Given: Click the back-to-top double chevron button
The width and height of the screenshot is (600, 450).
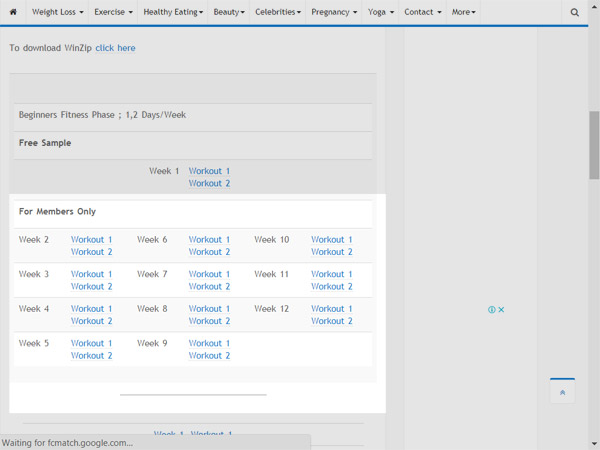Looking at the screenshot, I should (x=562, y=391).
